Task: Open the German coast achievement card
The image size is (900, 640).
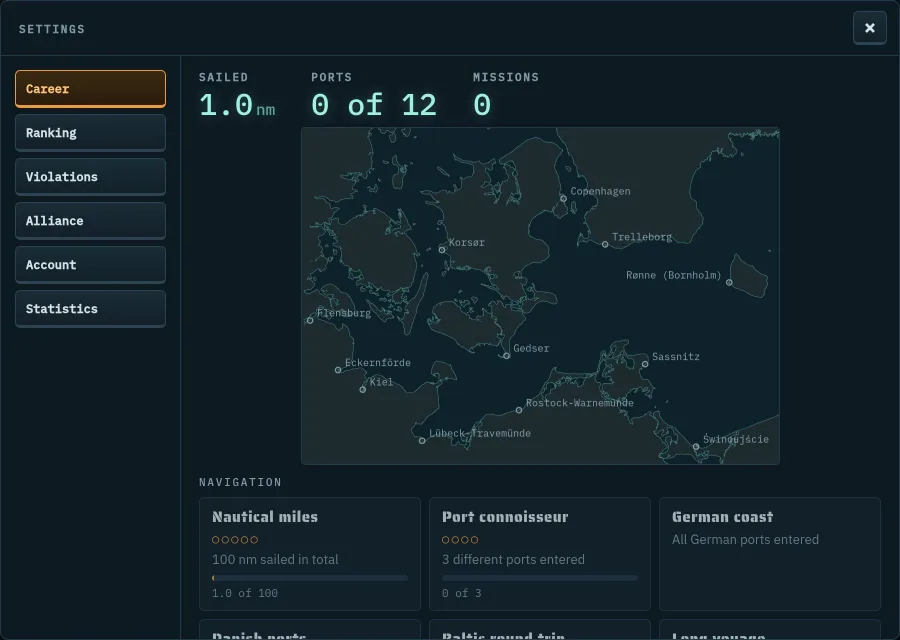Action: tap(770, 554)
